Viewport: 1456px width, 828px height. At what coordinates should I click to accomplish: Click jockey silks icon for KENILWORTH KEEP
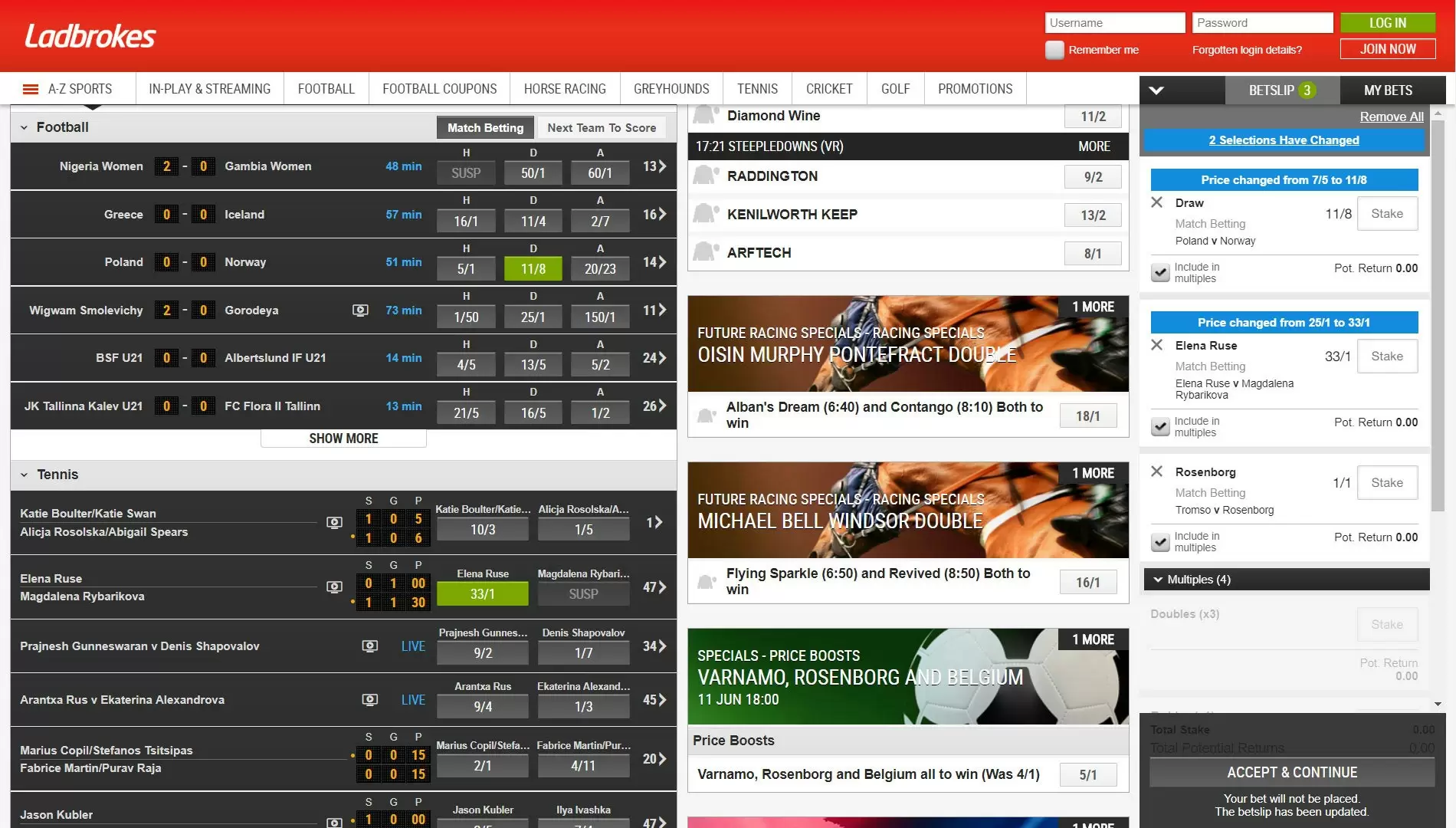[x=706, y=214]
